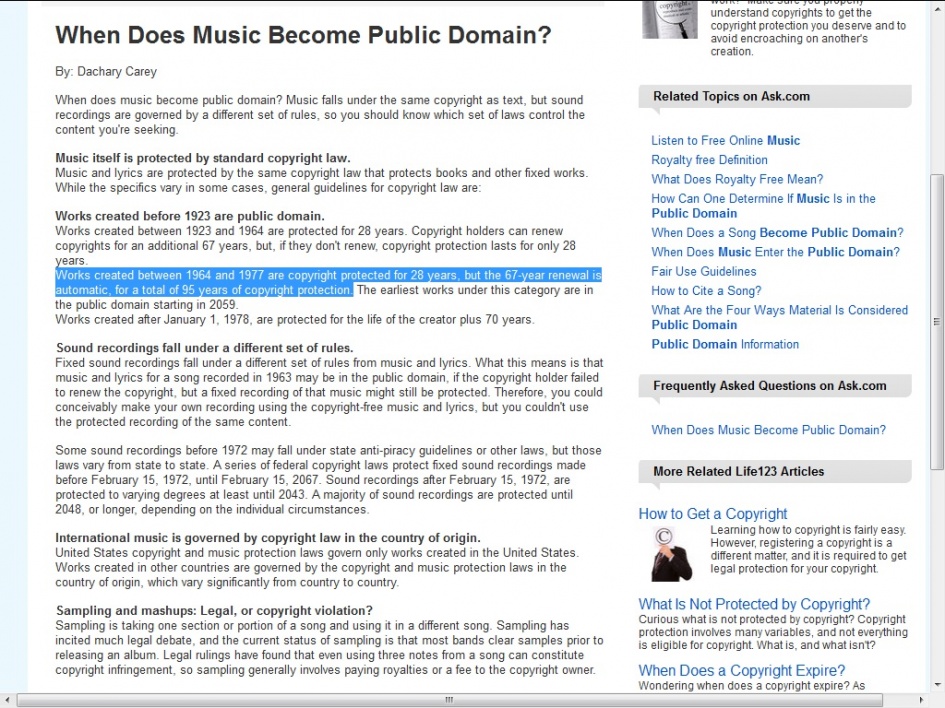Image resolution: width=945 pixels, height=708 pixels.
Task: Click the copyright document thumbnail at top
Action: [669, 19]
